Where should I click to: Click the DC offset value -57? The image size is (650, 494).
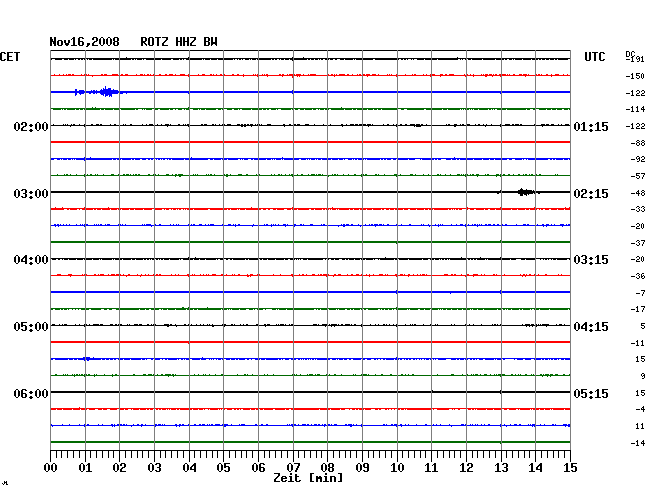pos(638,176)
